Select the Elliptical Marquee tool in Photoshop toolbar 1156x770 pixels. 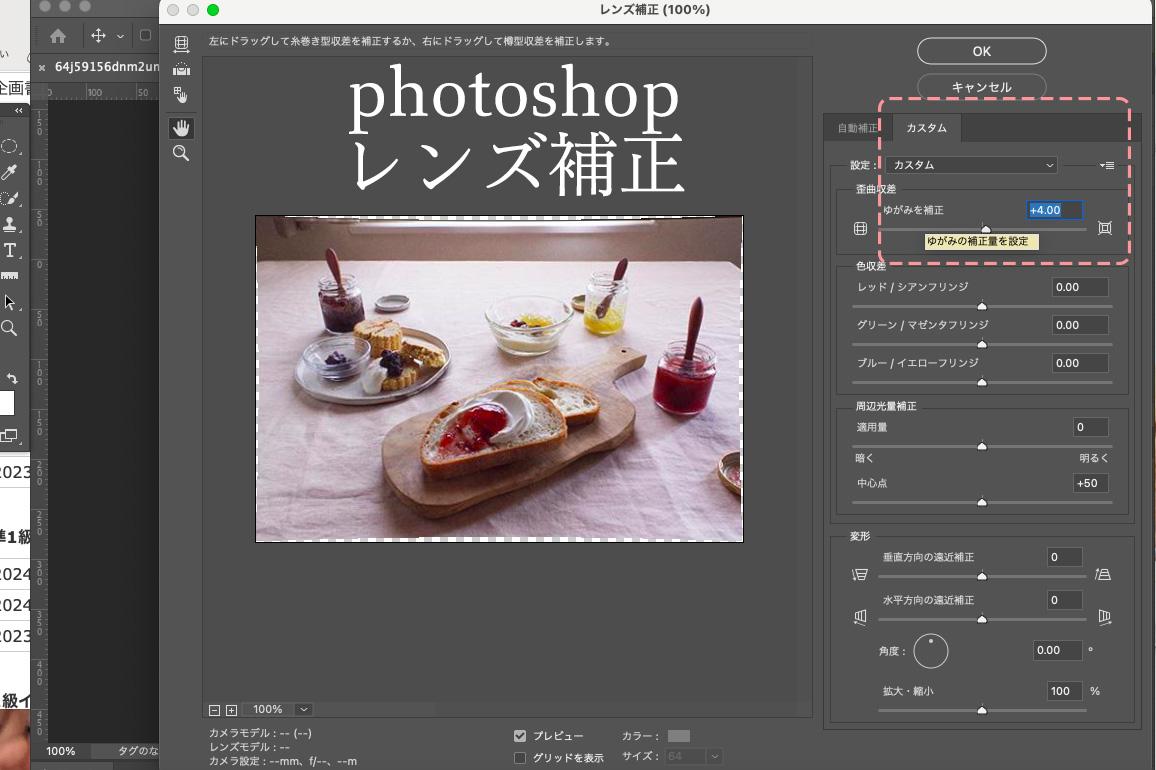click(10, 145)
